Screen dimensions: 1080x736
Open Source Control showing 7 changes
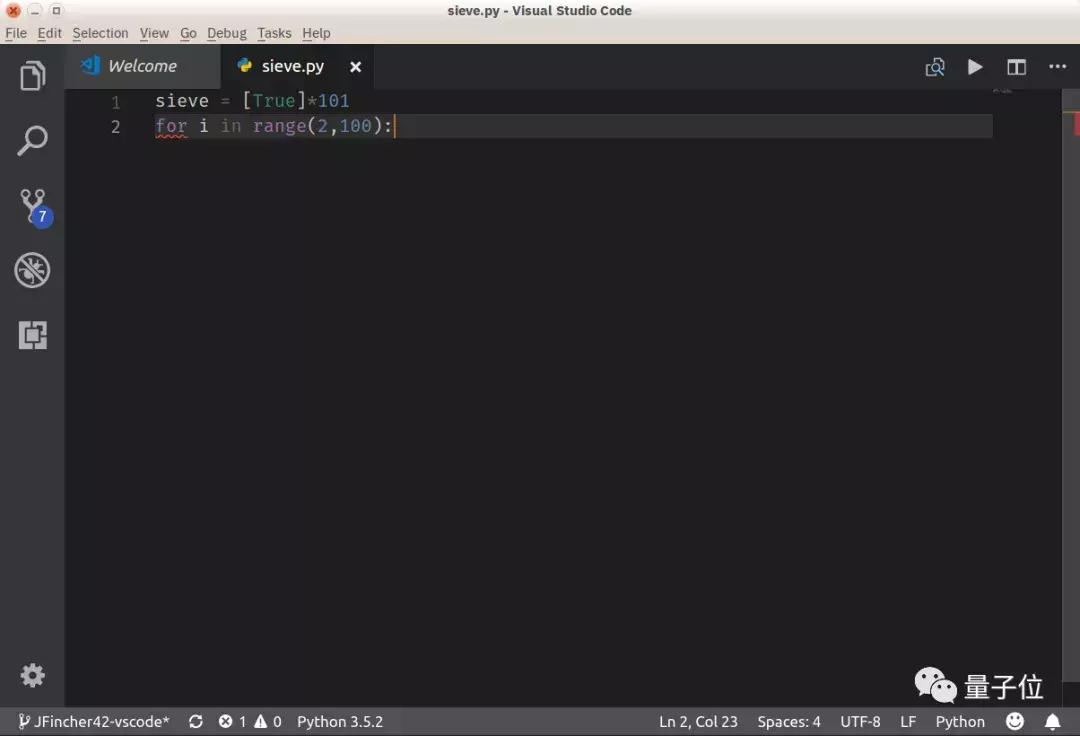pos(33,205)
